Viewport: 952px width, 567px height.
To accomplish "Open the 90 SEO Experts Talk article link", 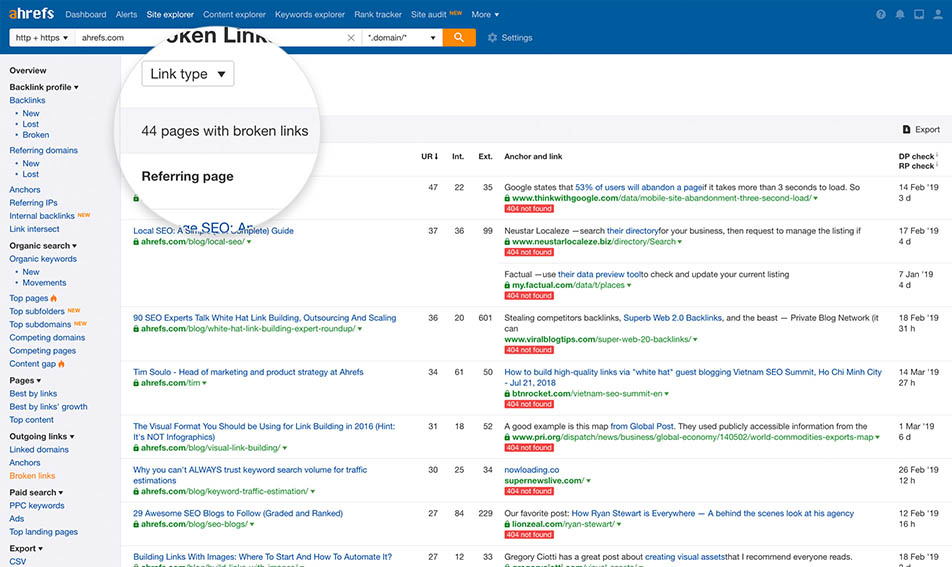I will coord(265,317).
